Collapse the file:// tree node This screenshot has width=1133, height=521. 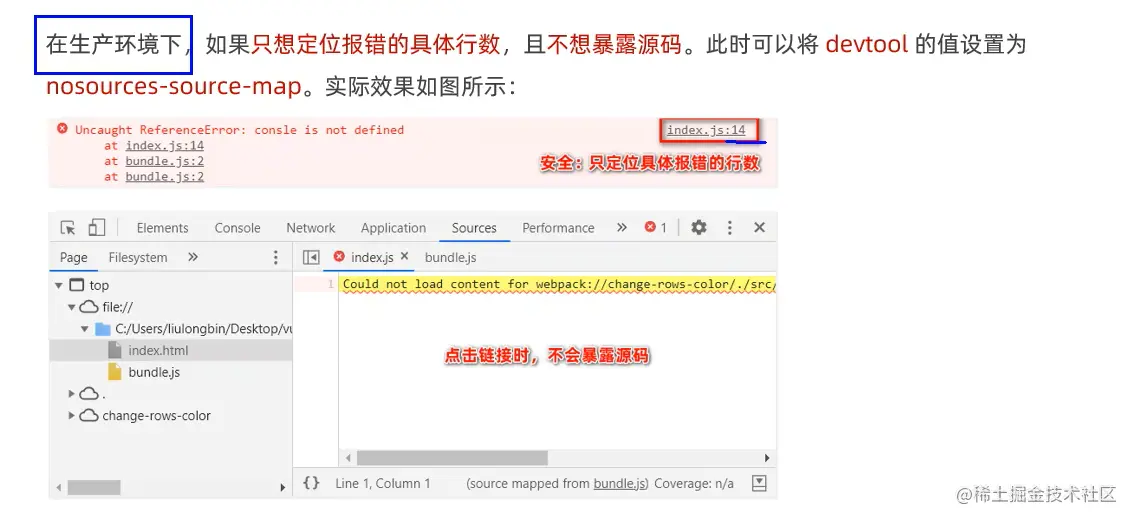point(72,307)
